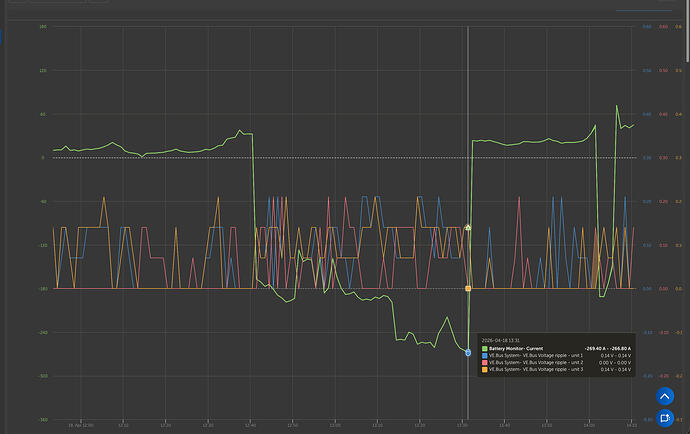Click blue swatch for Voltage ripple unit 1
This screenshot has width=690, height=434.
click(484, 355)
